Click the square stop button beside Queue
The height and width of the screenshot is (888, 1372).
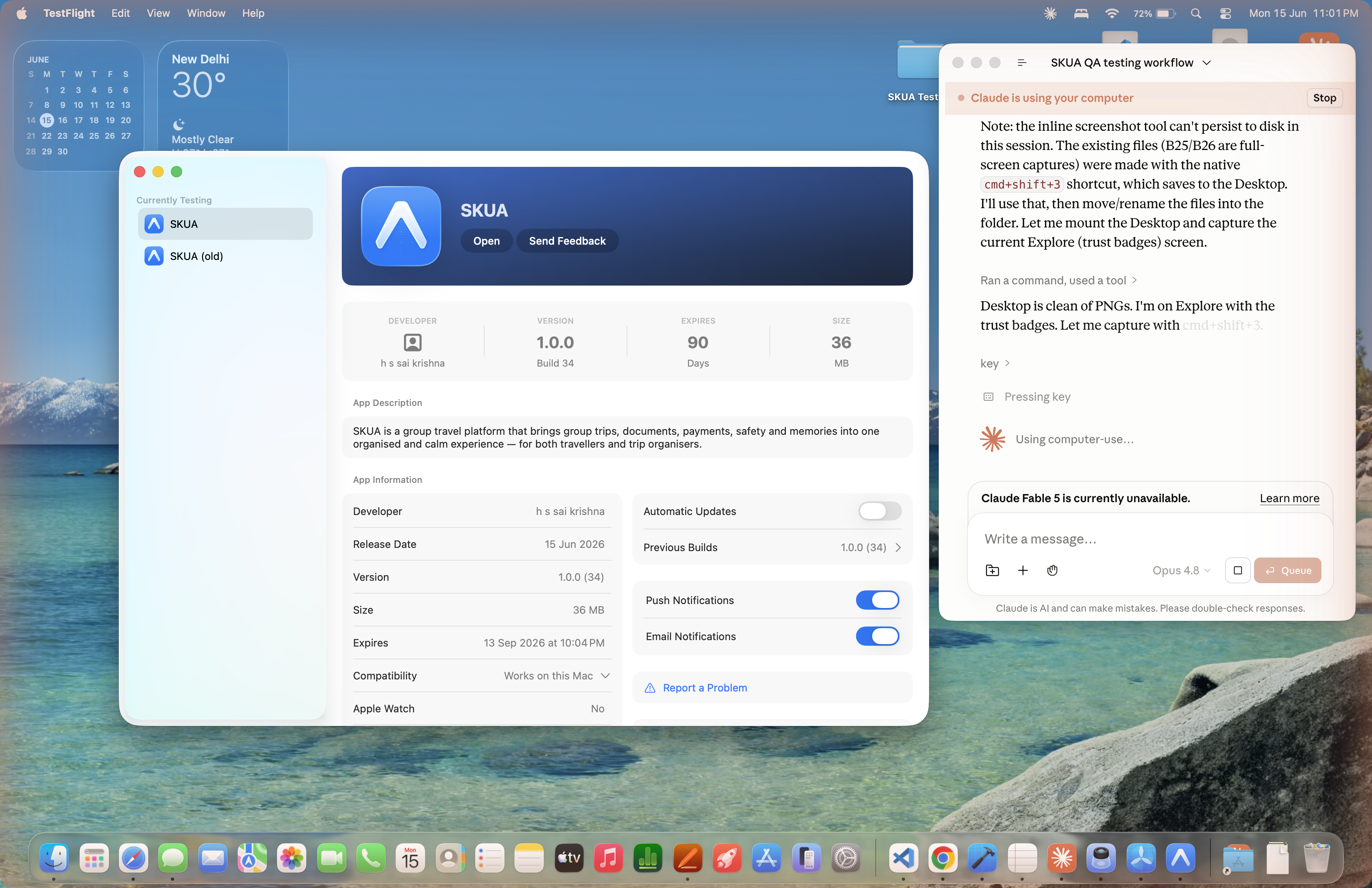1237,570
